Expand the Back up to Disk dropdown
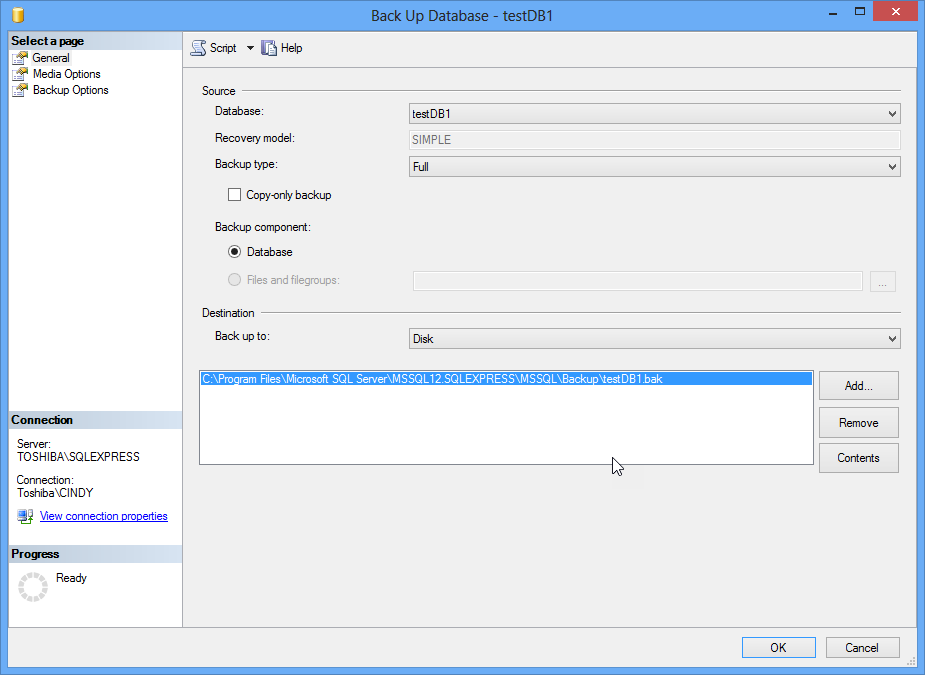 pyautogui.click(x=655, y=339)
